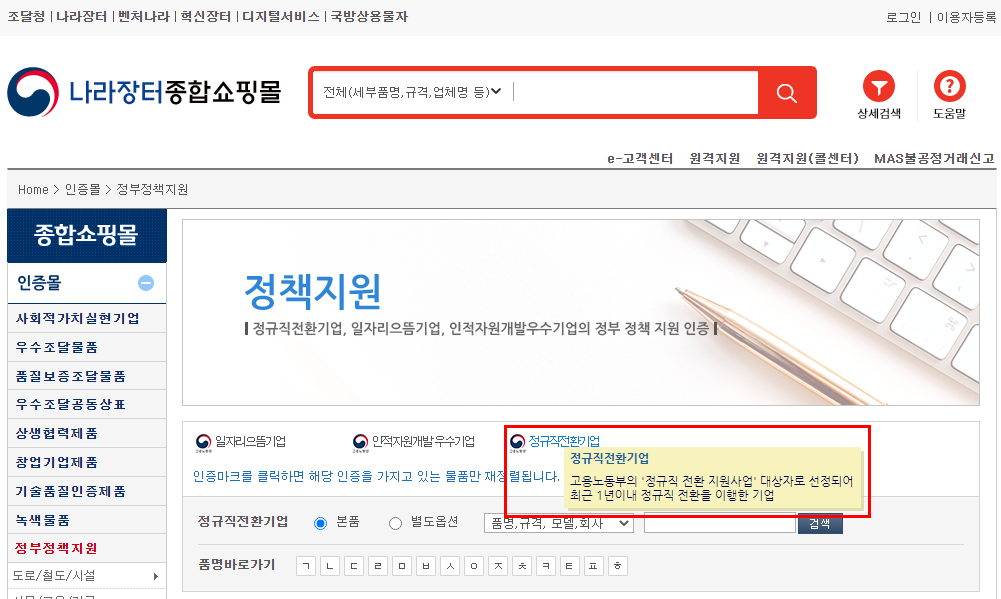Viewport: 1001px width, 599px height.
Task: Click 정규직전환기업 certification mark
Action: pos(555,442)
